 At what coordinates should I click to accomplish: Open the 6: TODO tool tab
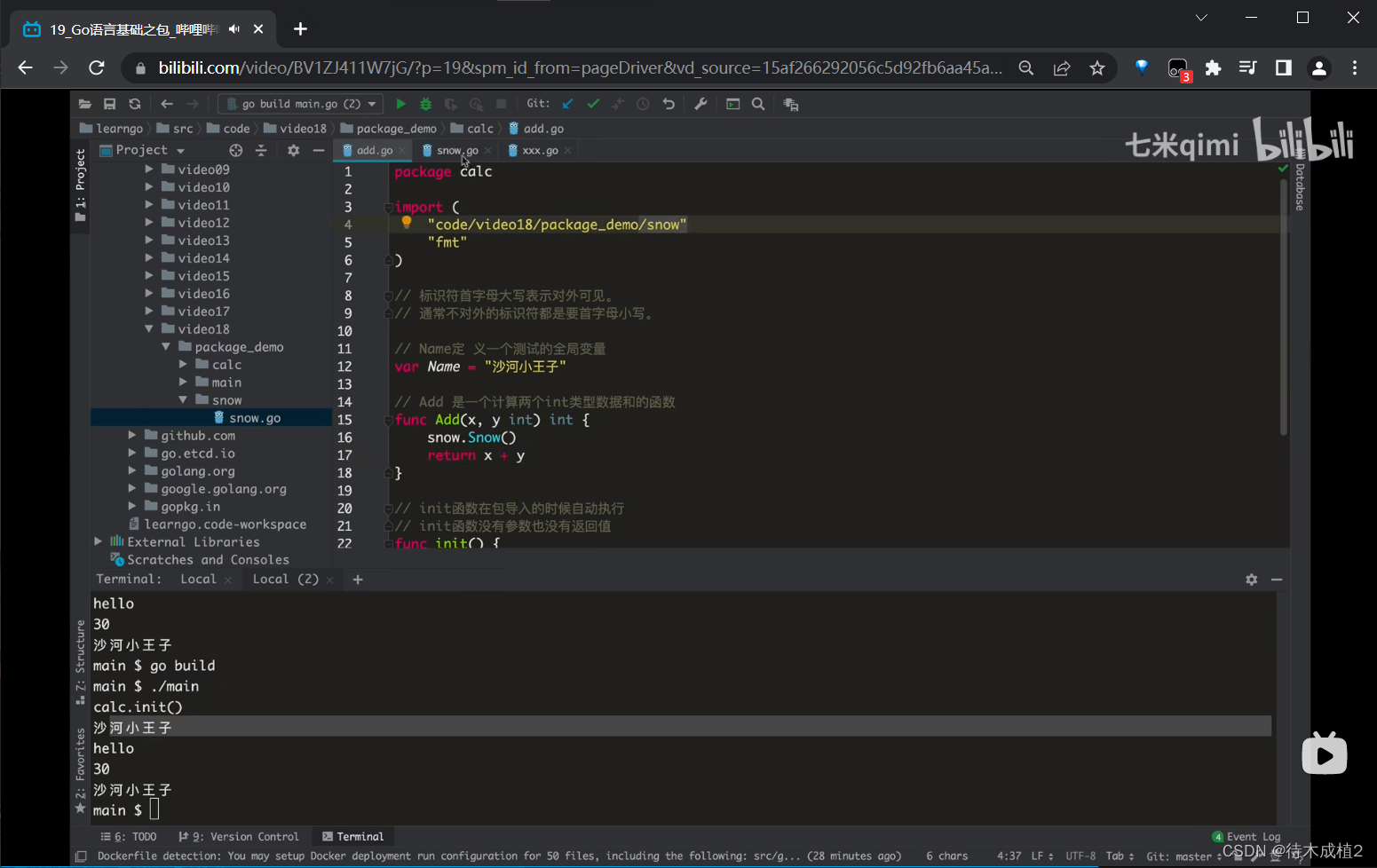click(x=129, y=836)
